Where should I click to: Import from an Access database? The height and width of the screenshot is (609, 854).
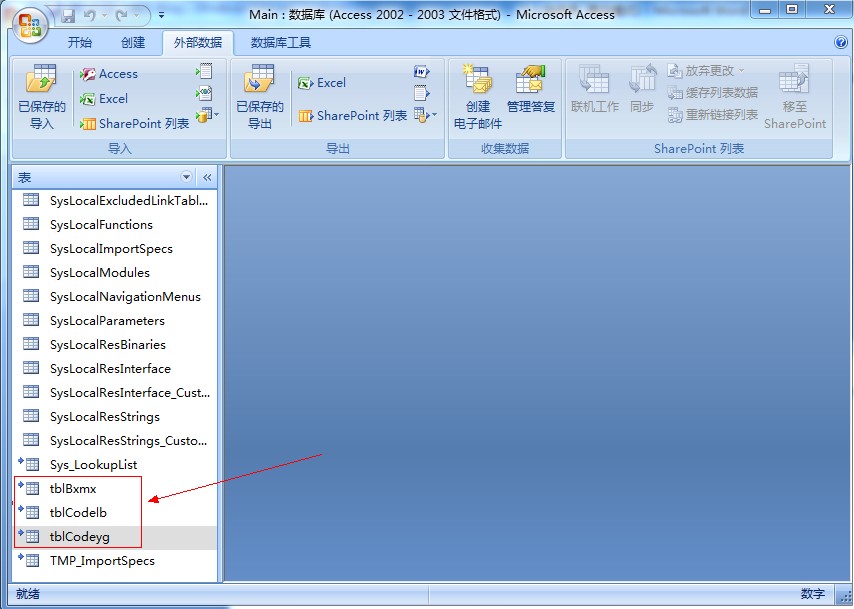pos(109,74)
